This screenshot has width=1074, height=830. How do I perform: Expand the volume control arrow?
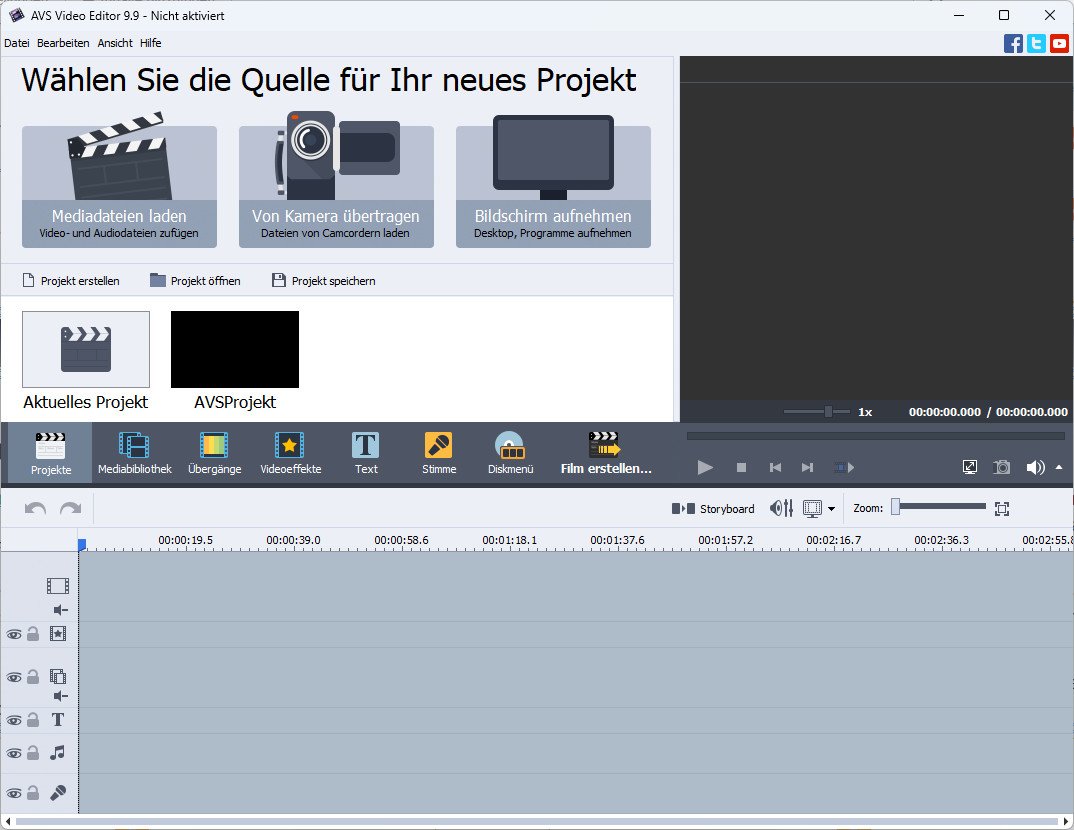pyautogui.click(x=1059, y=467)
